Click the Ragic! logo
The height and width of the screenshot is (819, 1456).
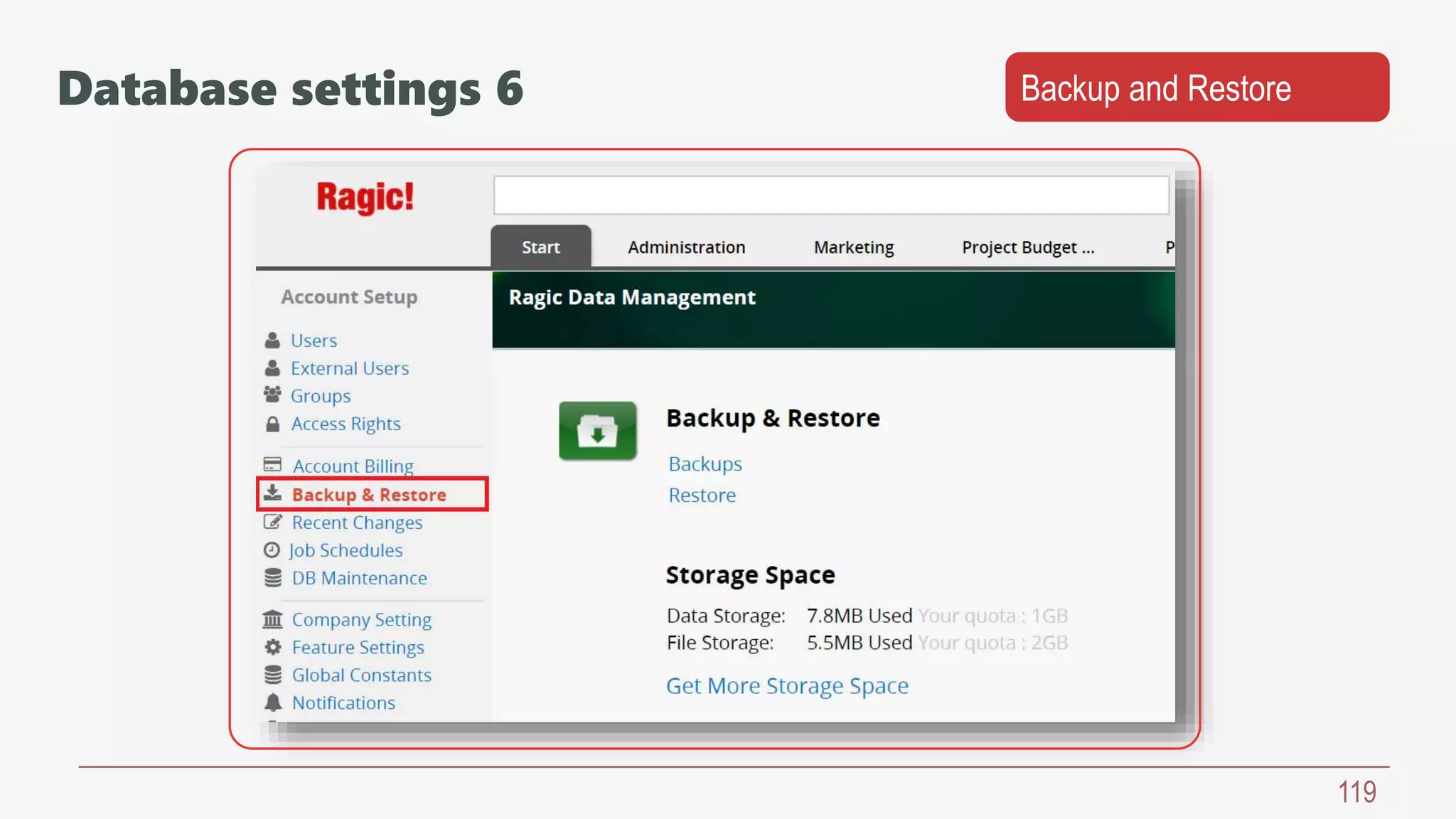click(365, 197)
